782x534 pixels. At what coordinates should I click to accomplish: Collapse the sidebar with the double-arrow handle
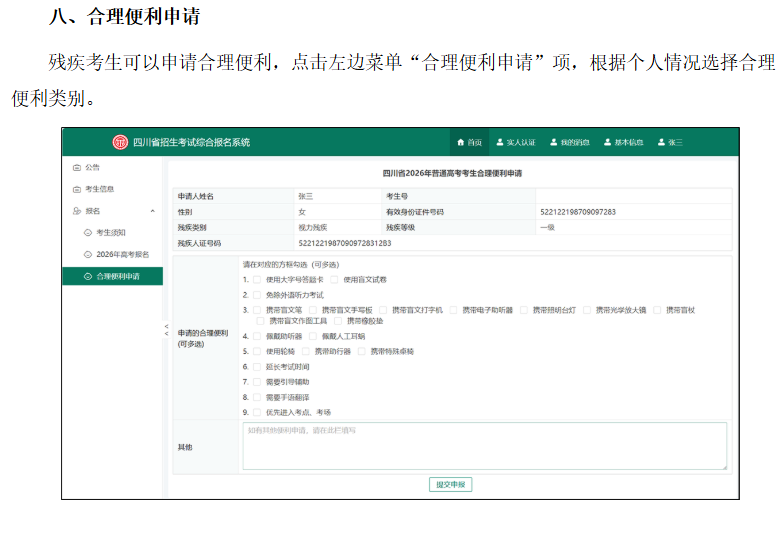pyautogui.click(x=166, y=329)
